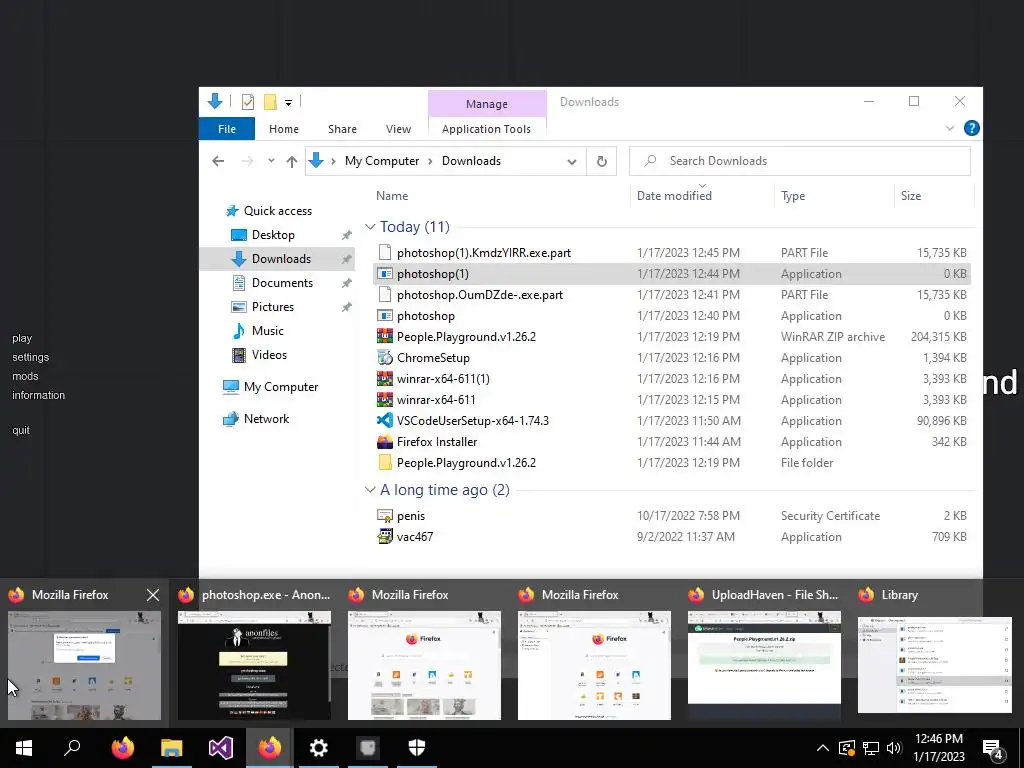Open Music in the navigation pane
The height and width of the screenshot is (768, 1024).
pos(267,331)
